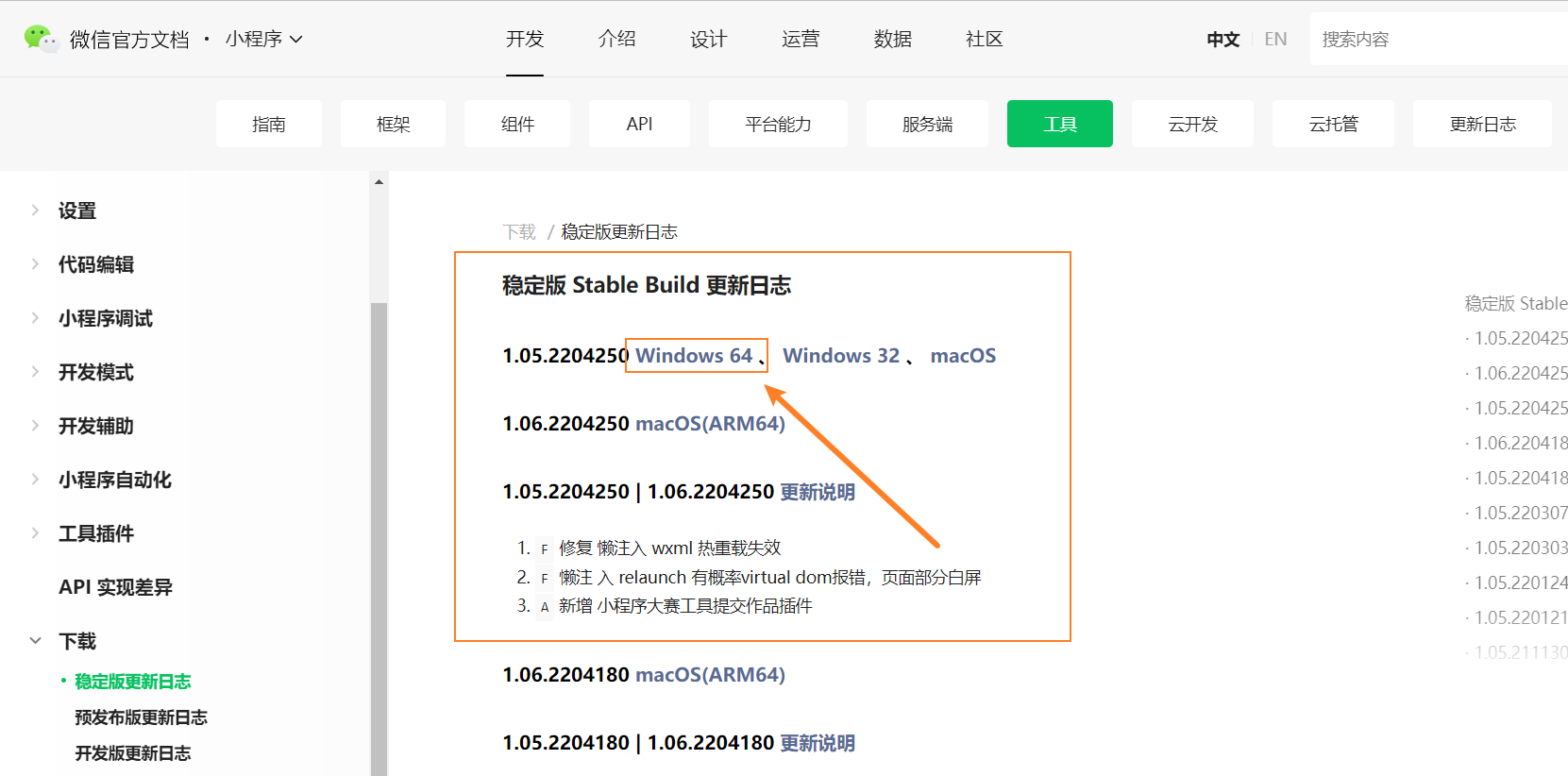Open the 社区 top navigation tab
Viewport: 1568px width, 776px height.
pos(984,39)
